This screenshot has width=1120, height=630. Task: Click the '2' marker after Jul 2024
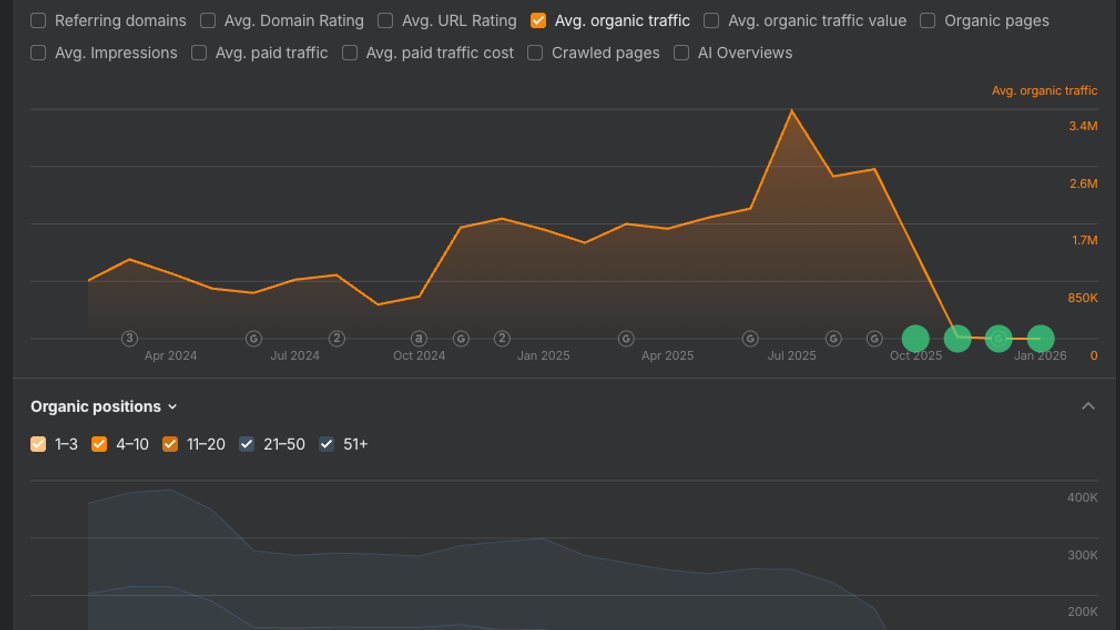337,339
